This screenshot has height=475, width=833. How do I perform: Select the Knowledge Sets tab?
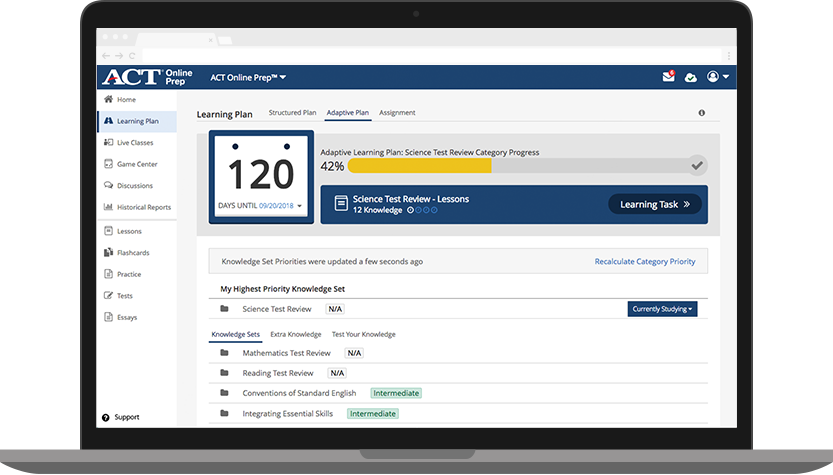click(235, 334)
